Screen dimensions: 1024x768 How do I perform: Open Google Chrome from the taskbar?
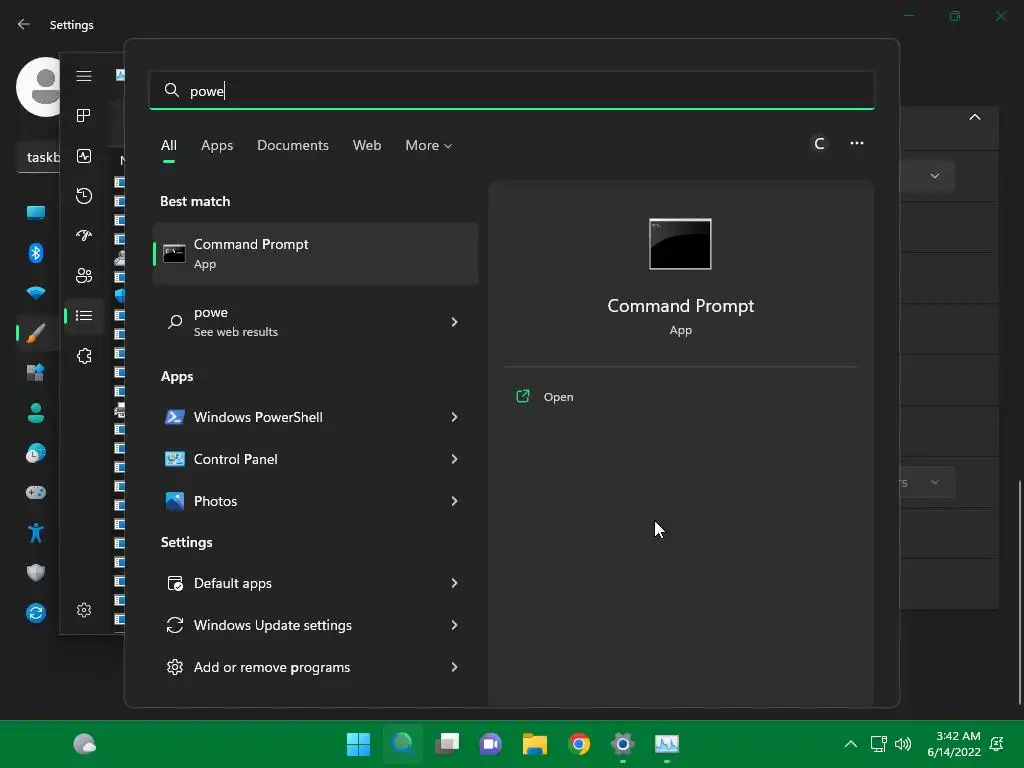579,744
